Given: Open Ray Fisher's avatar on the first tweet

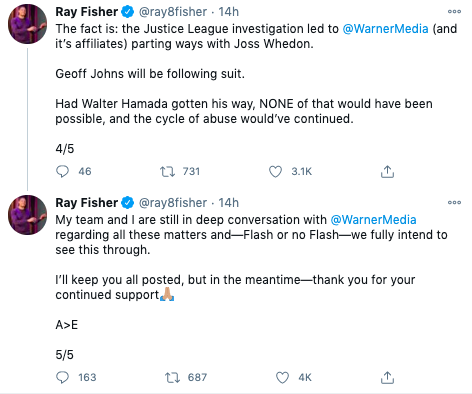Looking at the screenshot, I should pos(28,24).
